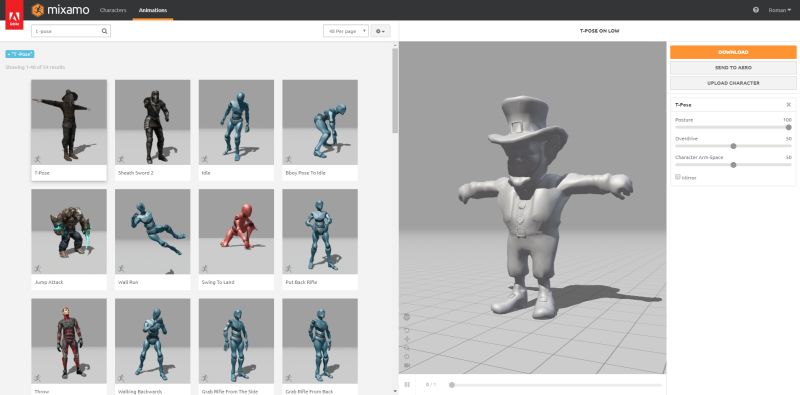Pause the animation playback
Viewport: 800px width, 395px height.
pyautogui.click(x=407, y=384)
